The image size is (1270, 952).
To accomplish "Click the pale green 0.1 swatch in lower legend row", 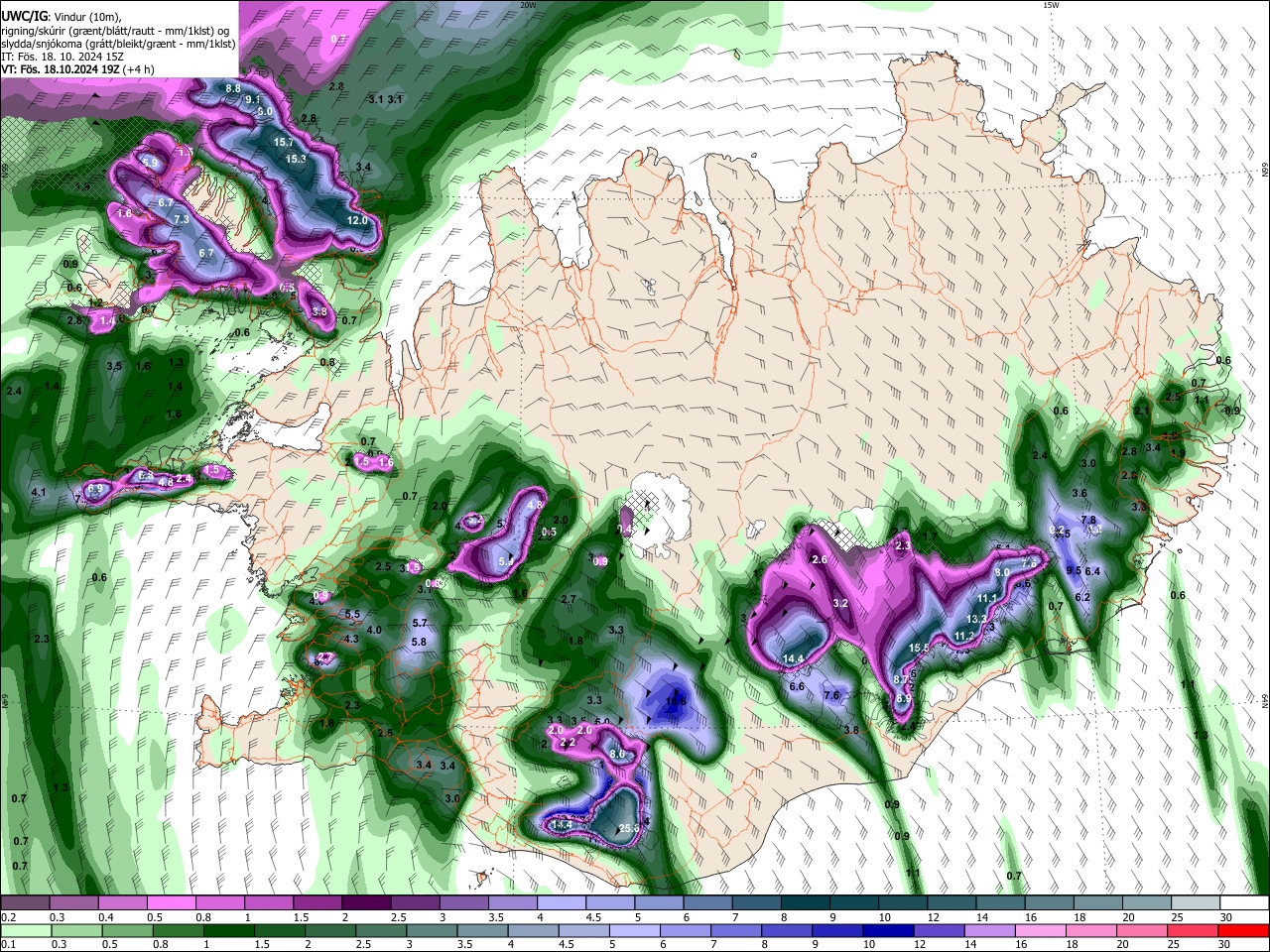I will click(25, 930).
